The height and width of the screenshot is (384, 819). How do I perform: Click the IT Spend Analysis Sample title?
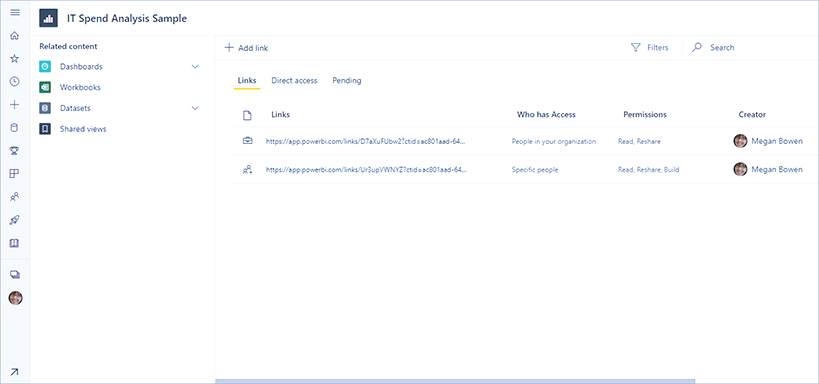pyautogui.click(x=127, y=18)
